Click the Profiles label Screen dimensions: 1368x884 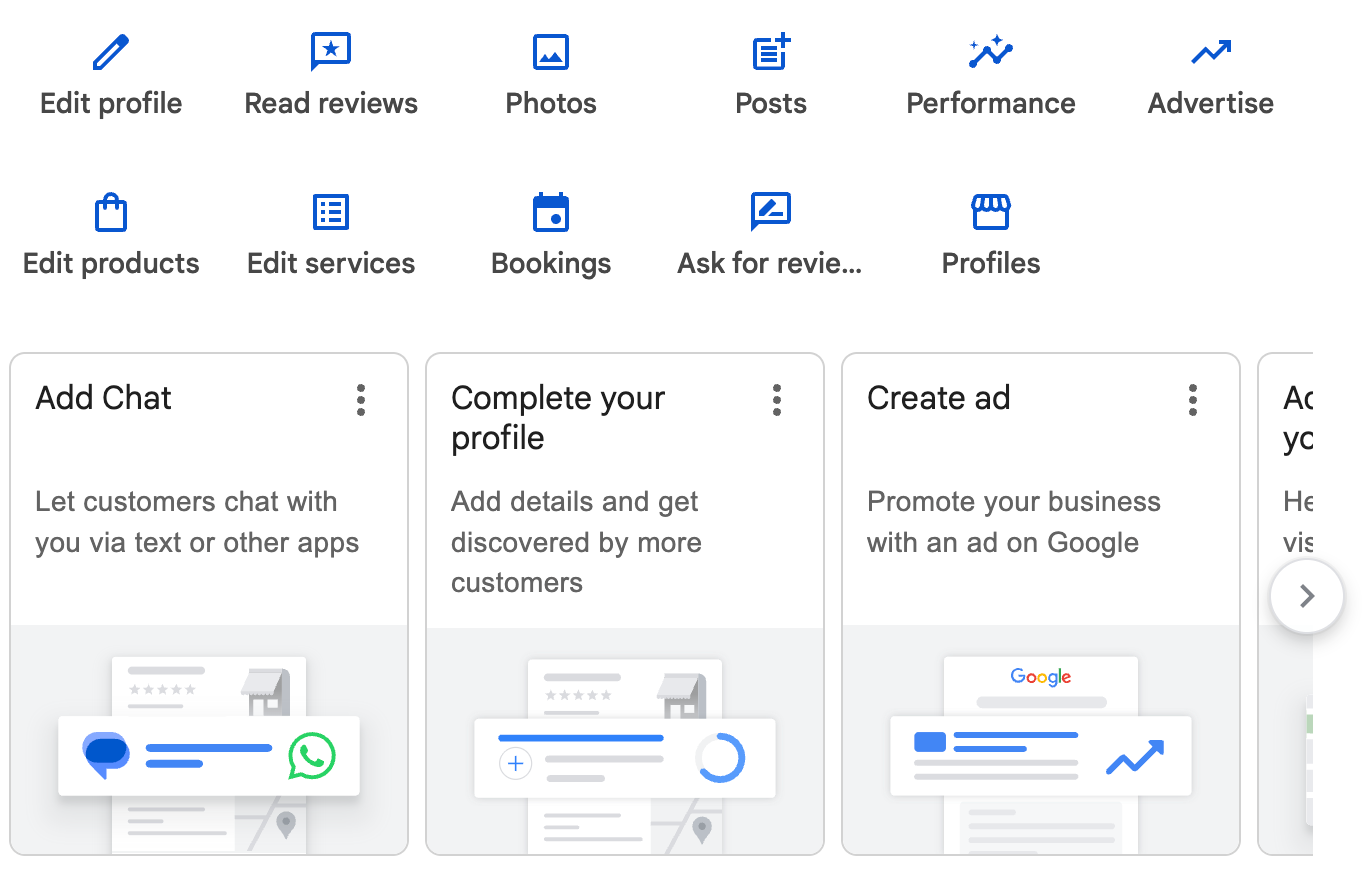coord(991,264)
